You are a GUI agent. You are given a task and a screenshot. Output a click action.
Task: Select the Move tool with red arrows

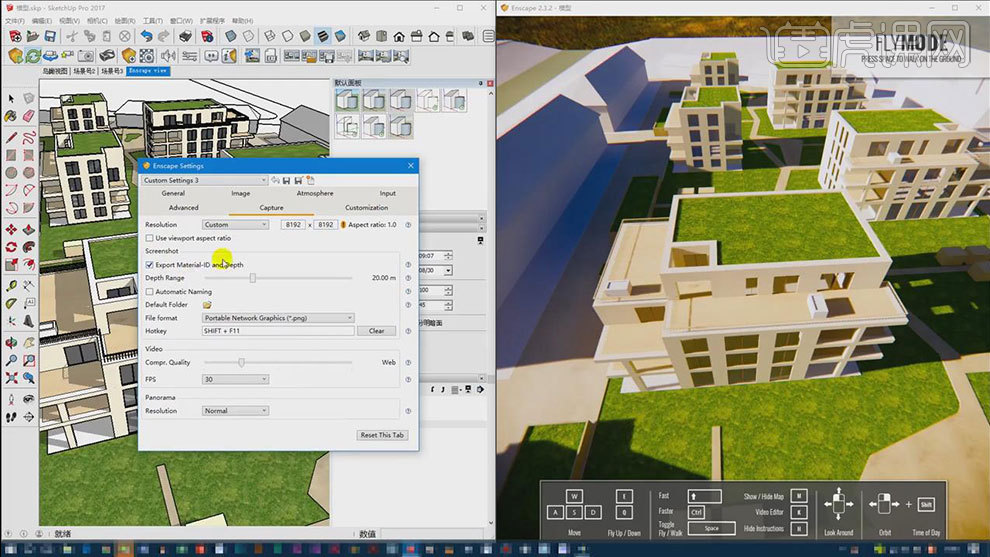[11, 227]
